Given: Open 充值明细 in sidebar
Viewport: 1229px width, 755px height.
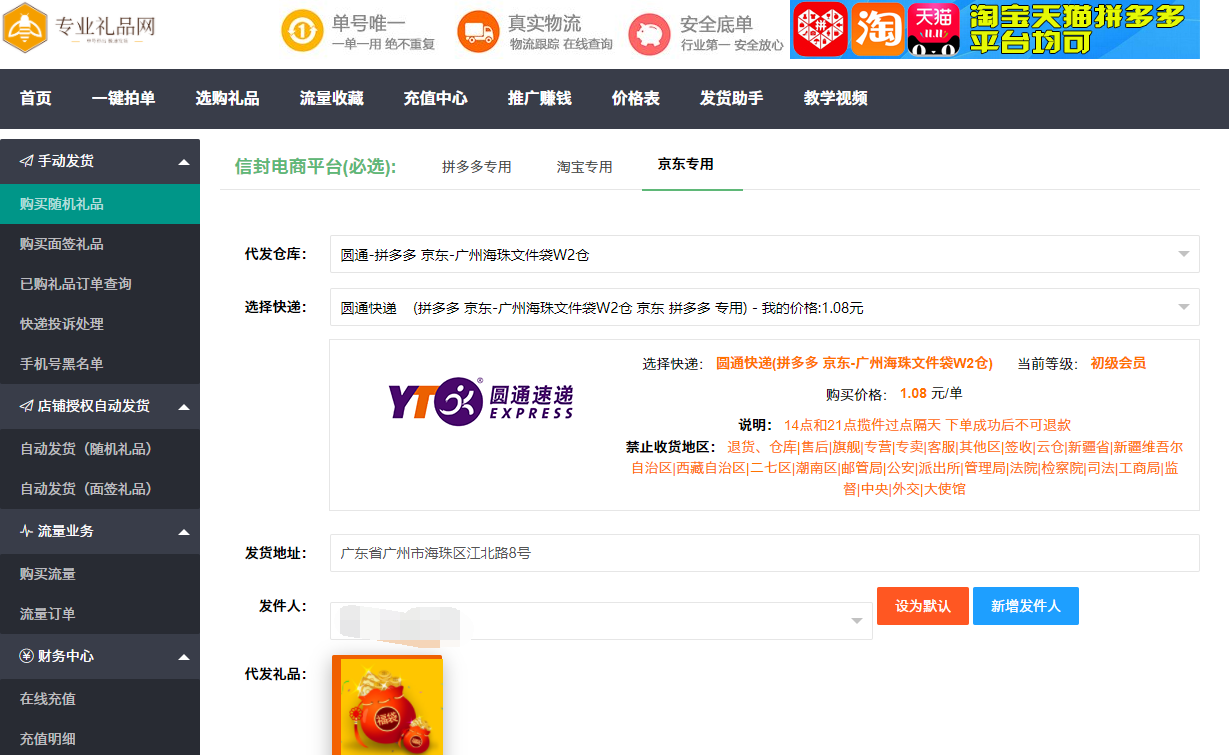Looking at the screenshot, I should [100, 739].
